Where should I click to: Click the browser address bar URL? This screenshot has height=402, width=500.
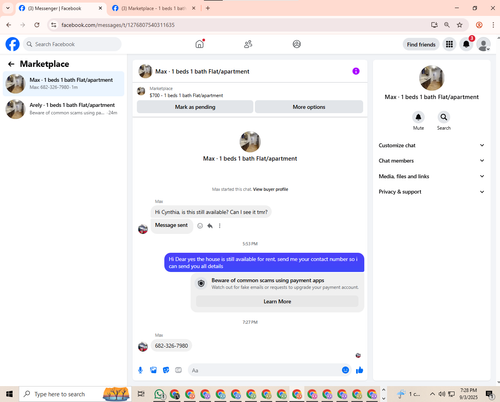point(118,25)
